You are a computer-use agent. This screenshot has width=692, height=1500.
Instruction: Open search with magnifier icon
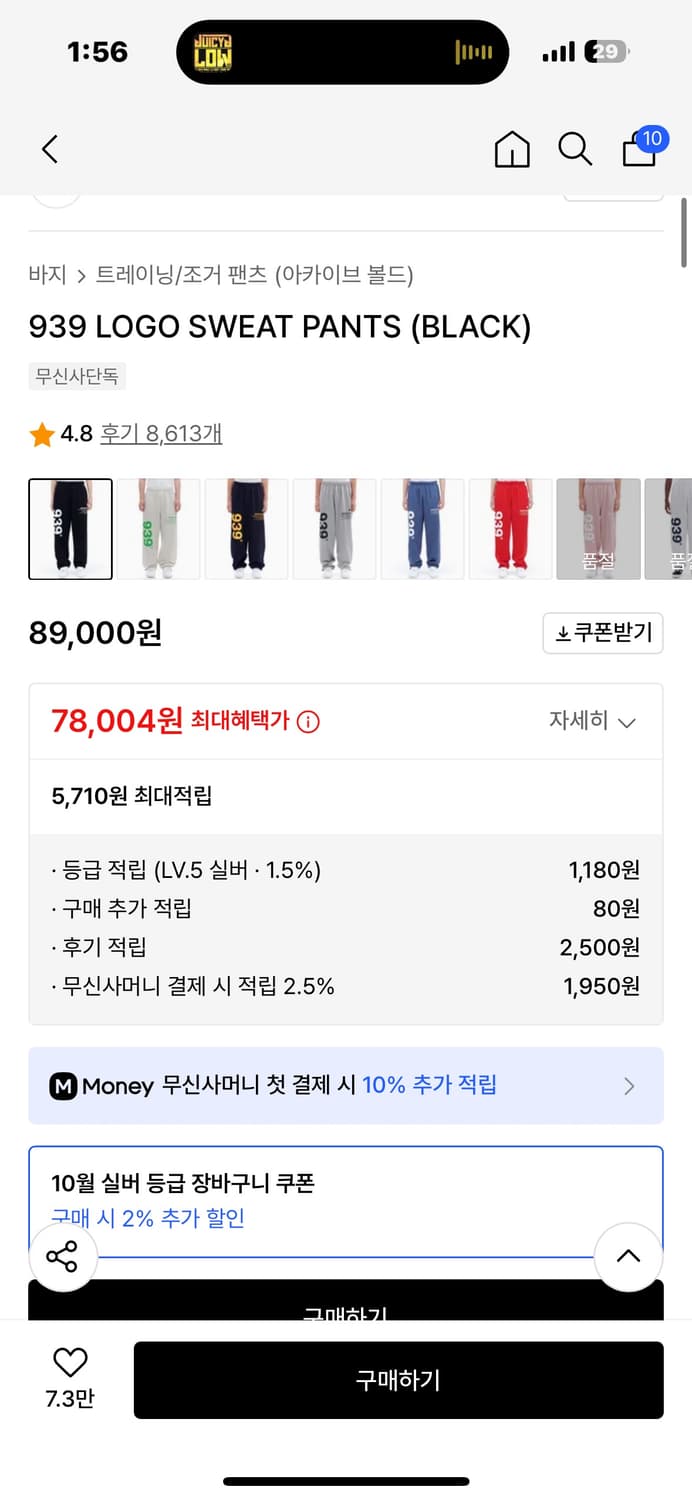click(x=575, y=149)
